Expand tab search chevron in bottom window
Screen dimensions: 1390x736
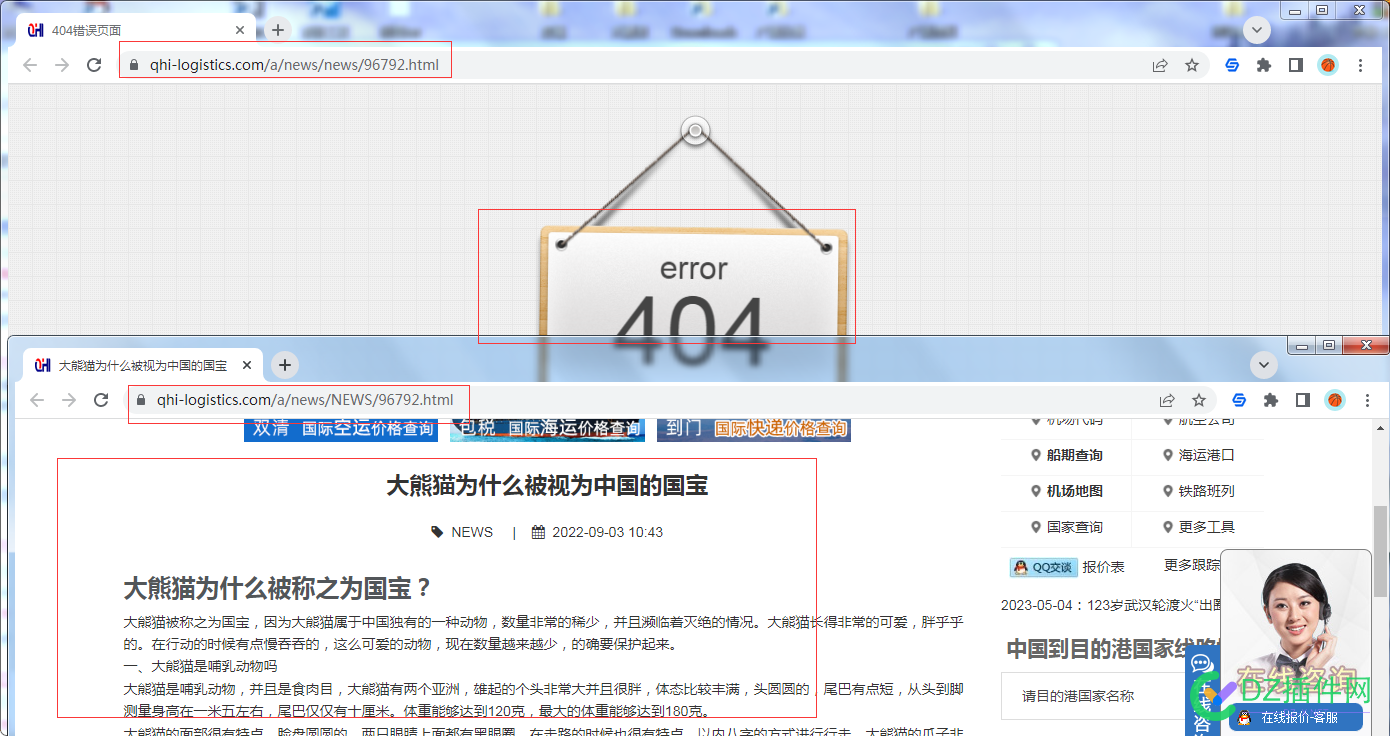coord(1264,365)
